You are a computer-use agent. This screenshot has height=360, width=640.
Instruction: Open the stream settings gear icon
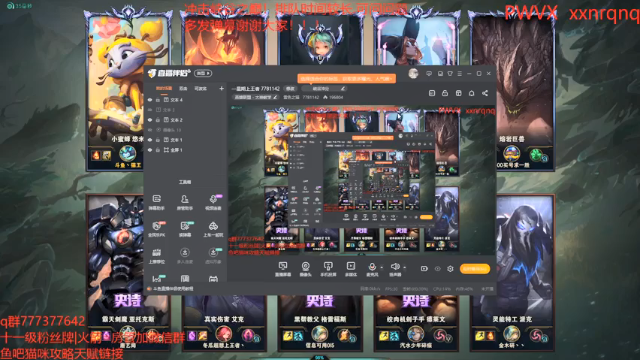[450, 269]
